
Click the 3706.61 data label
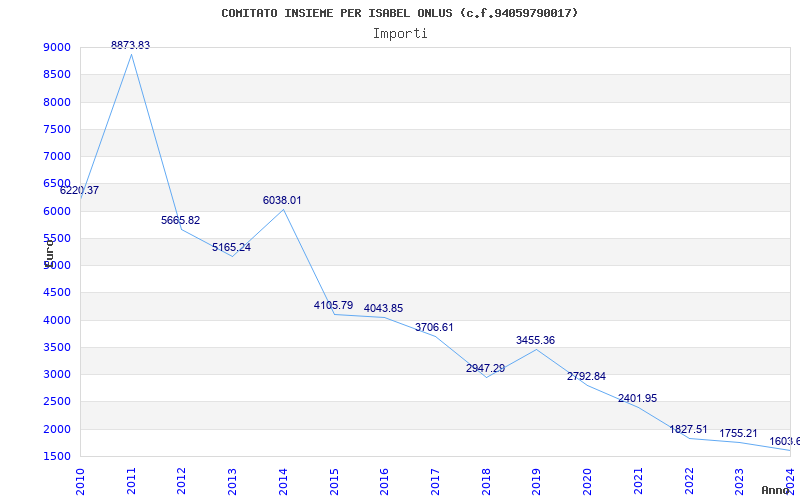pyautogui.click(x=434, y=327)
